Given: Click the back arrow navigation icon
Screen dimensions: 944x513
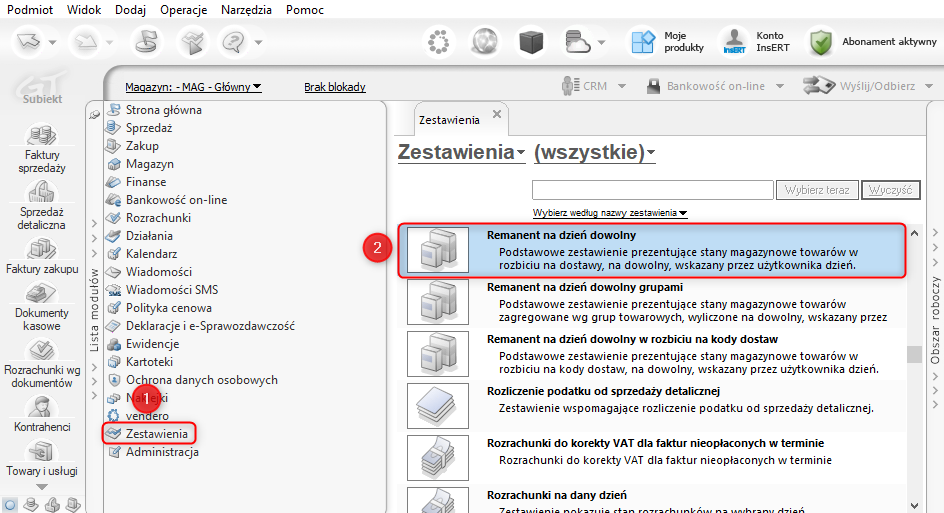Looking at the screenshot, I should (28, 42).
